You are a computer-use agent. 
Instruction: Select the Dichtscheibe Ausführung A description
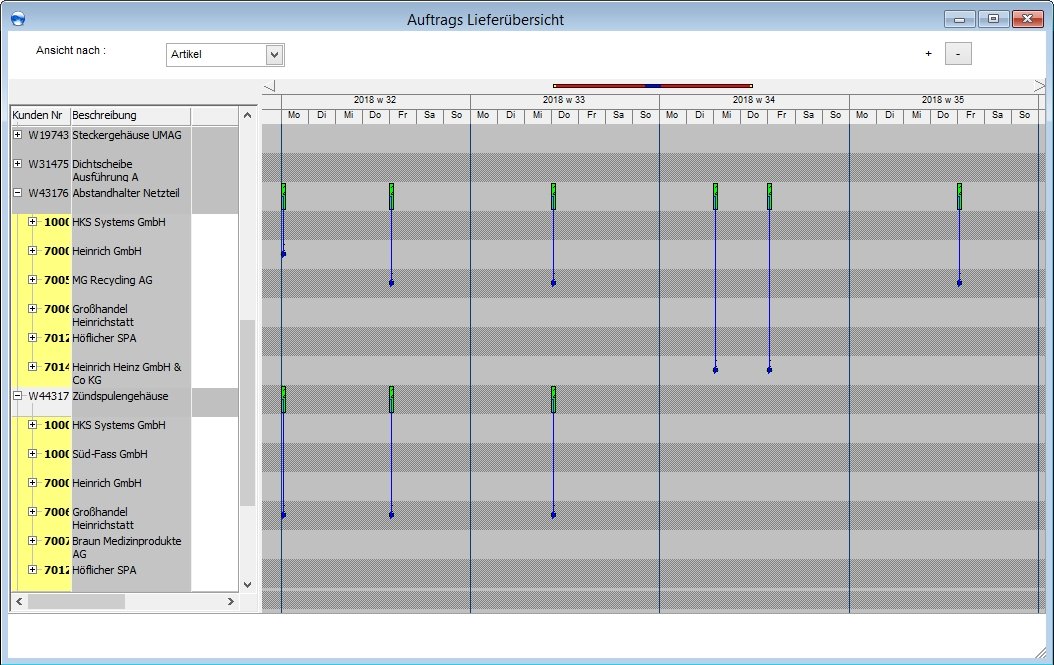pyautogui.click(x=106, y=170)
